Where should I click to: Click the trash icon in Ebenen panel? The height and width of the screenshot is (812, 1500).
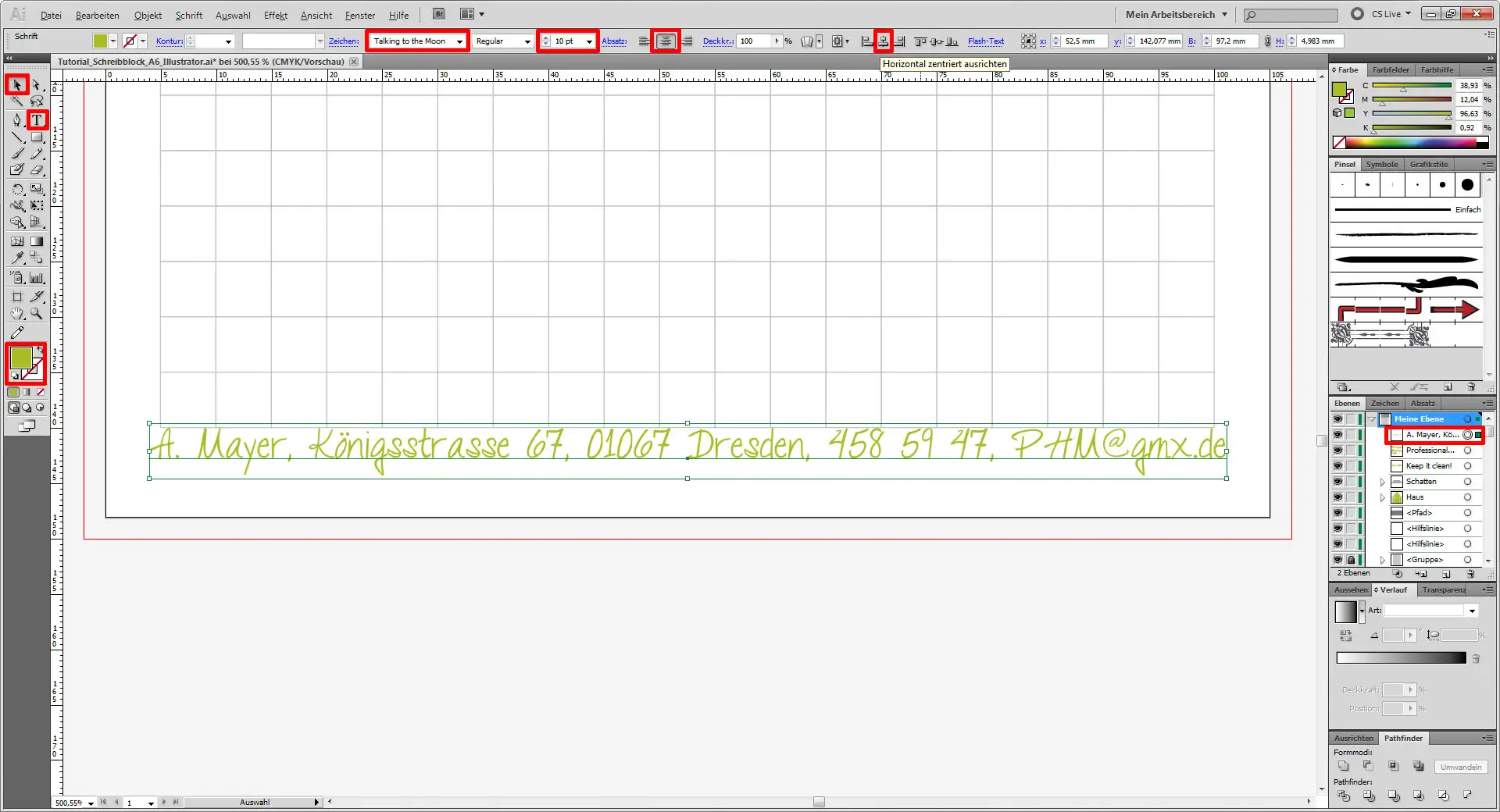(x=1471, y=574)
